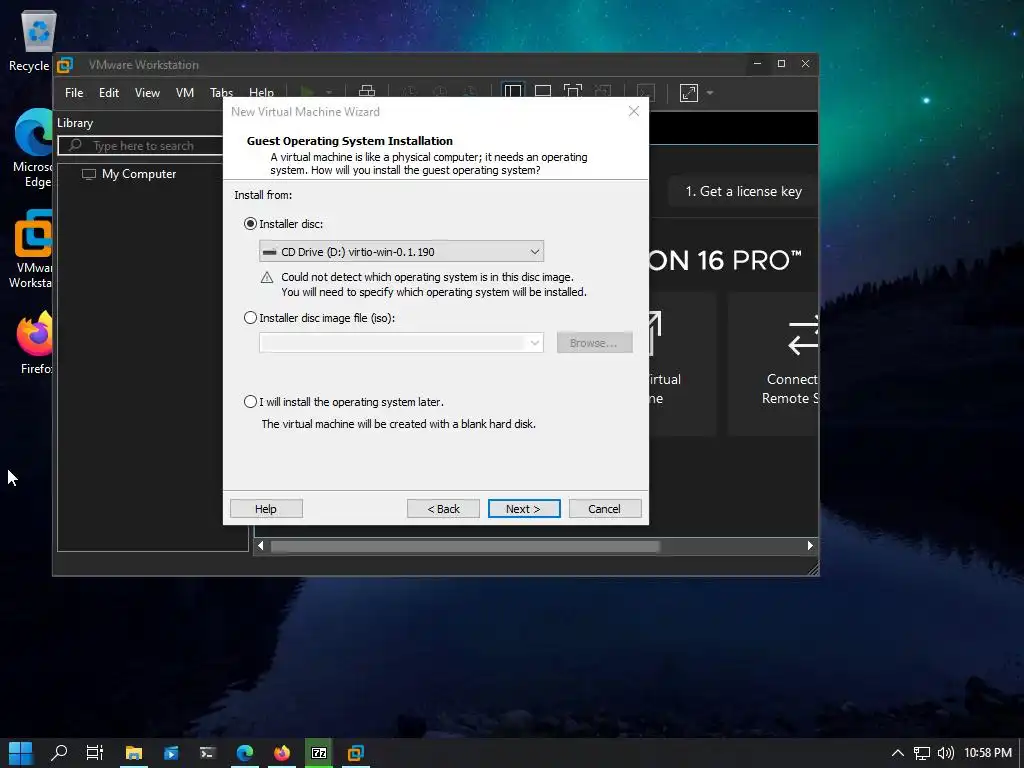Open Task View from the taskbar

click(x=95, y=753)
